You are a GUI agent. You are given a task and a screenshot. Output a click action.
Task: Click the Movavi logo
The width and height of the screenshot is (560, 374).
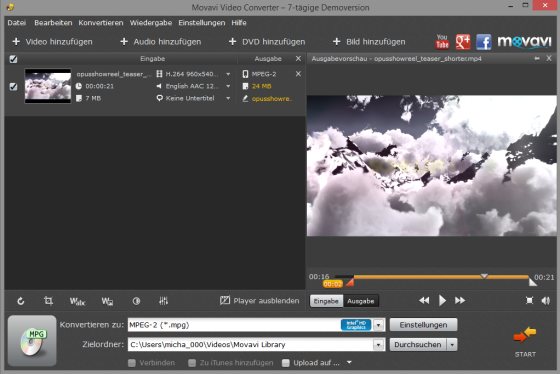(x=524, y=42)
